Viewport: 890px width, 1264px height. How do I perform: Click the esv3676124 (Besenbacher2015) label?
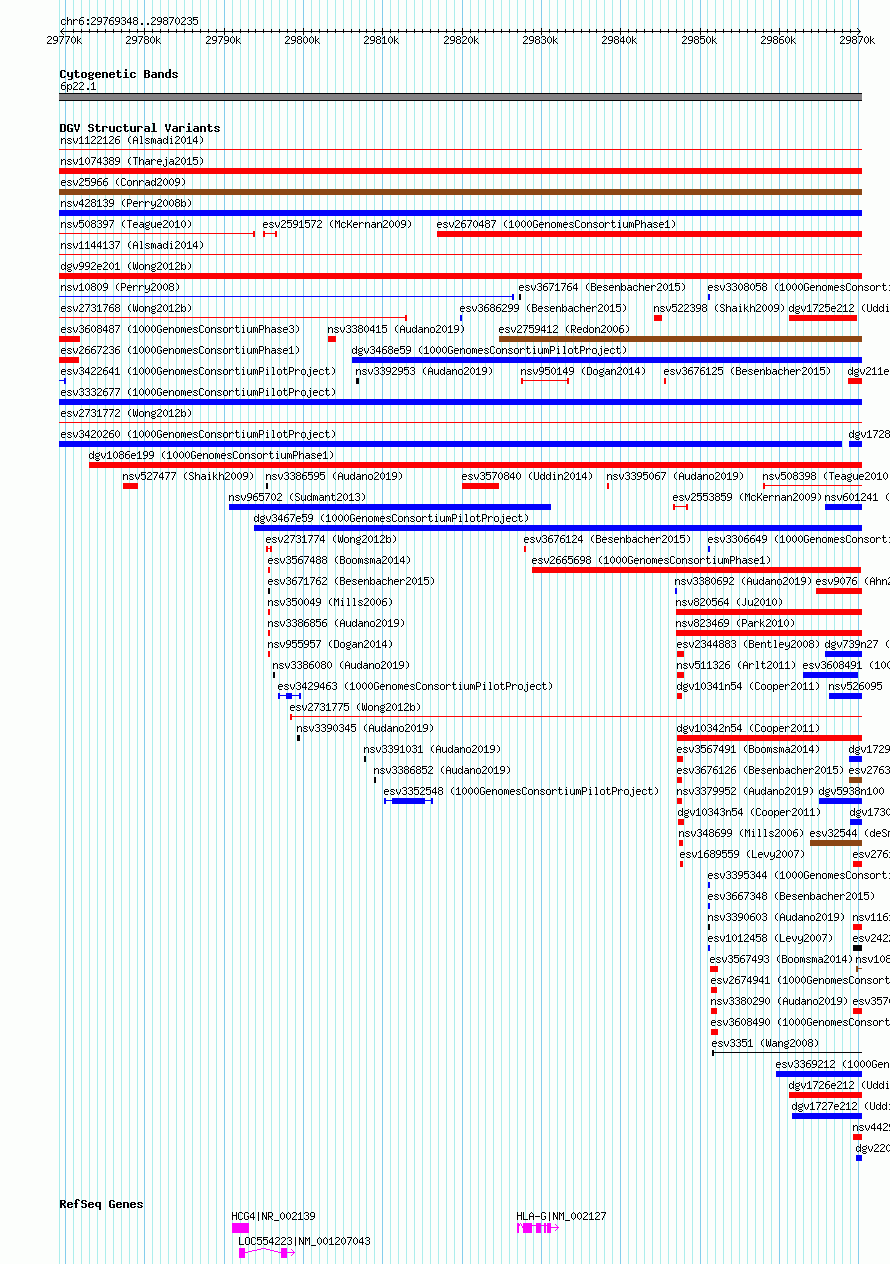point(607,539)
